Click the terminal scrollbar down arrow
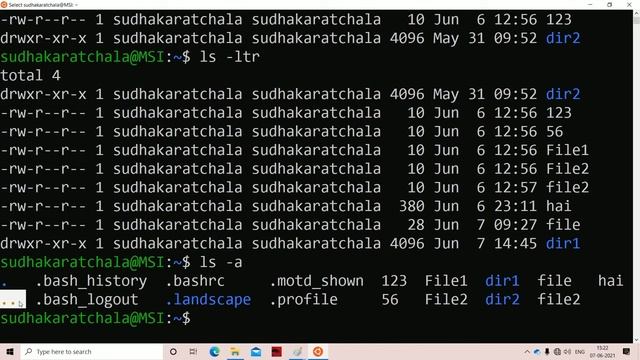640x360 pixels. click(636, 339)
